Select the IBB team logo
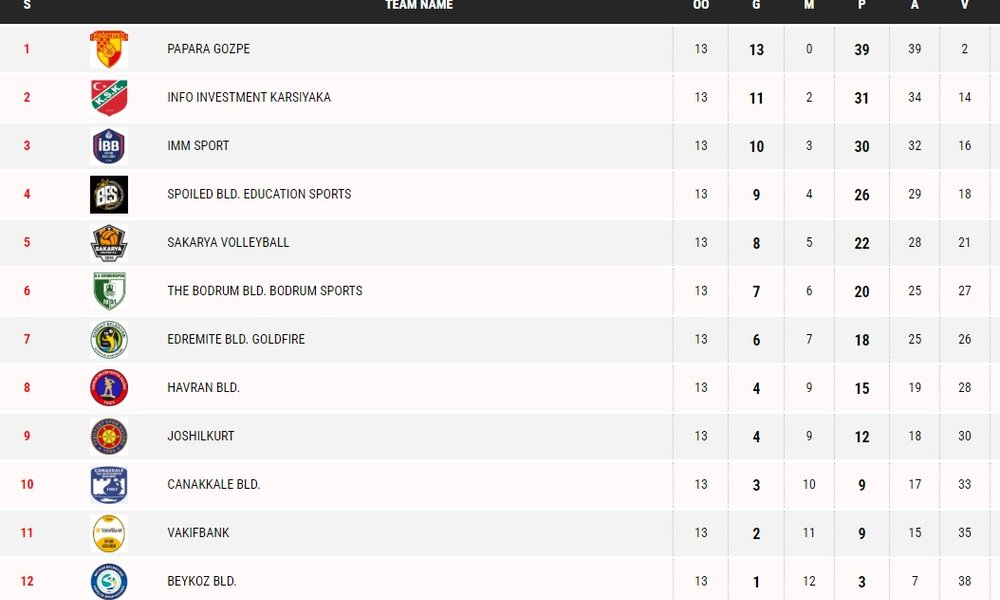Image resolution: width=1000 pixels, height=600 pixels. 109,146
